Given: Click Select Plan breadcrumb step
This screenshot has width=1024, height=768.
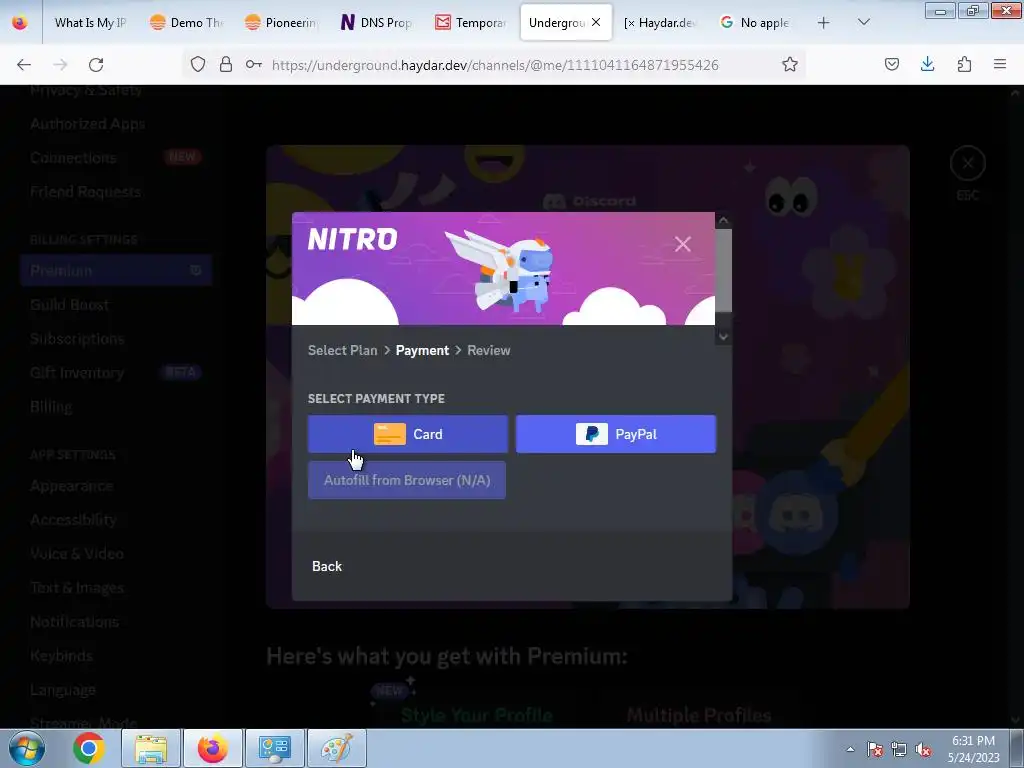Looking at the screenshot, I should [342, 350].
